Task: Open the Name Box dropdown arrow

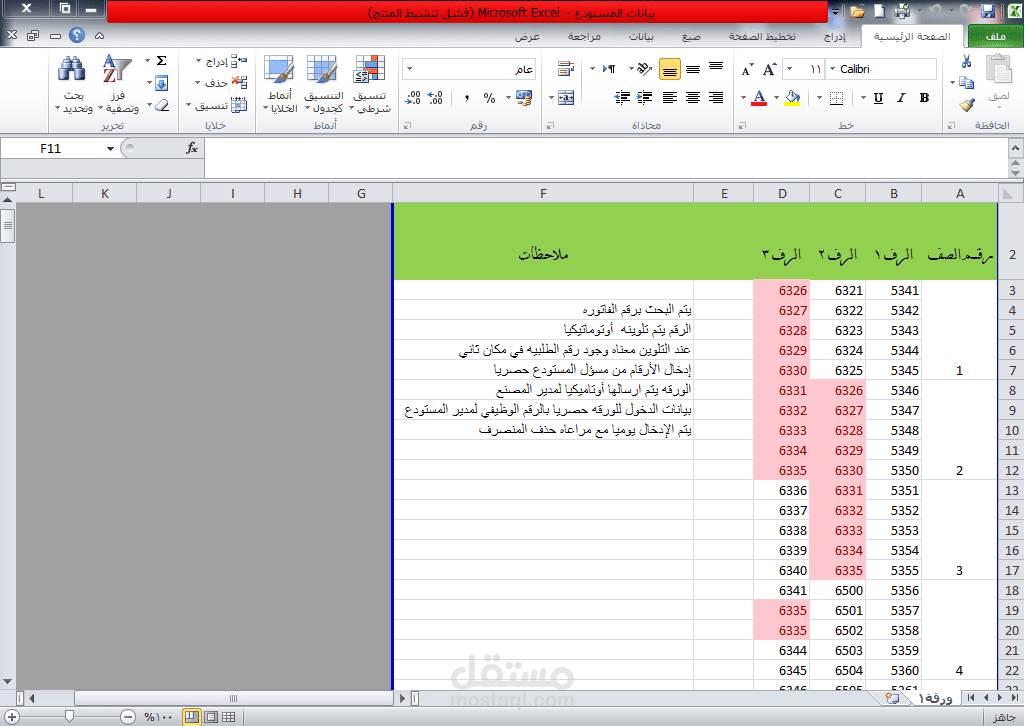Action: click(x=110, y=148)
